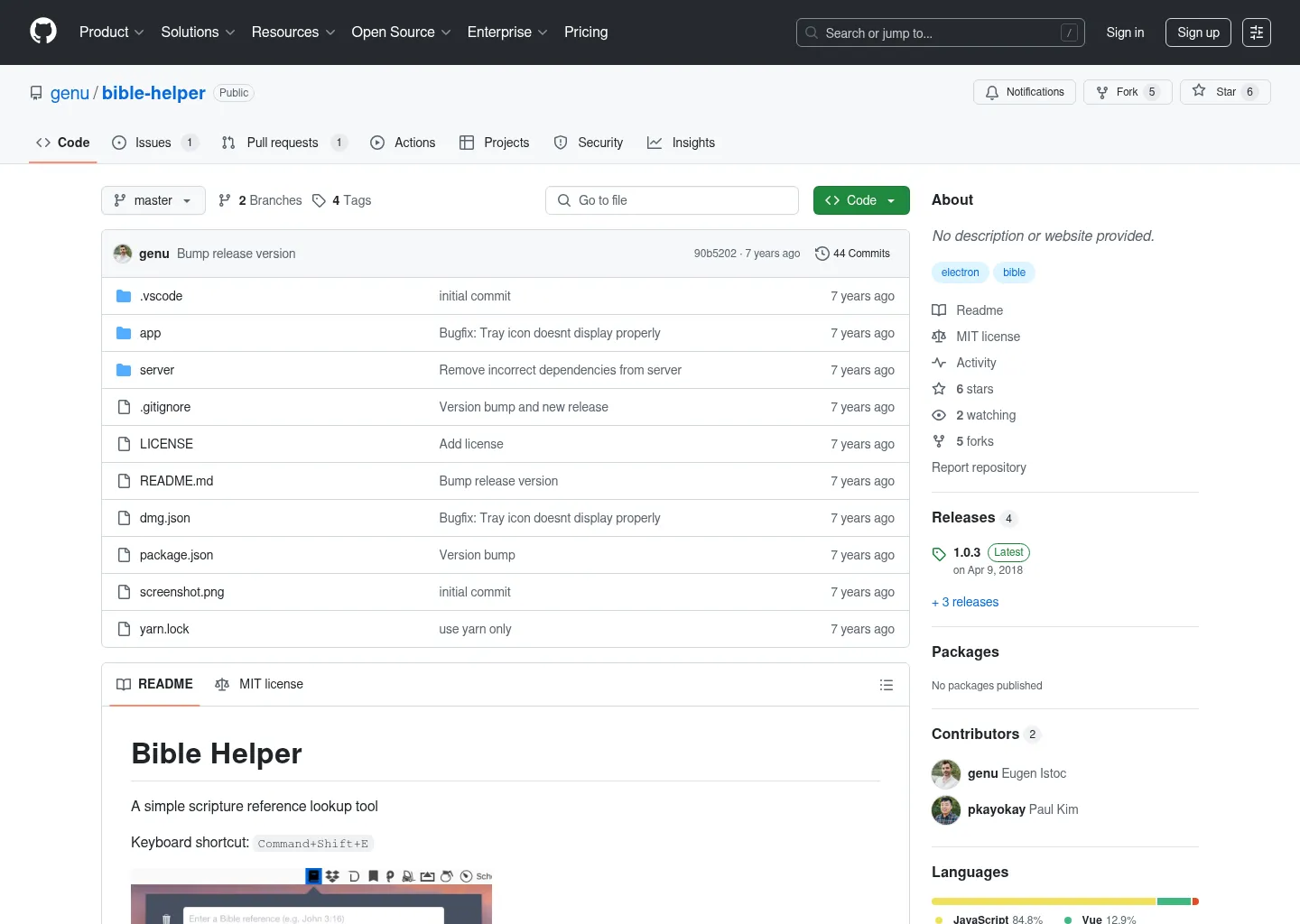
Task: Select the Code tab
Action: tap(63, 143)
